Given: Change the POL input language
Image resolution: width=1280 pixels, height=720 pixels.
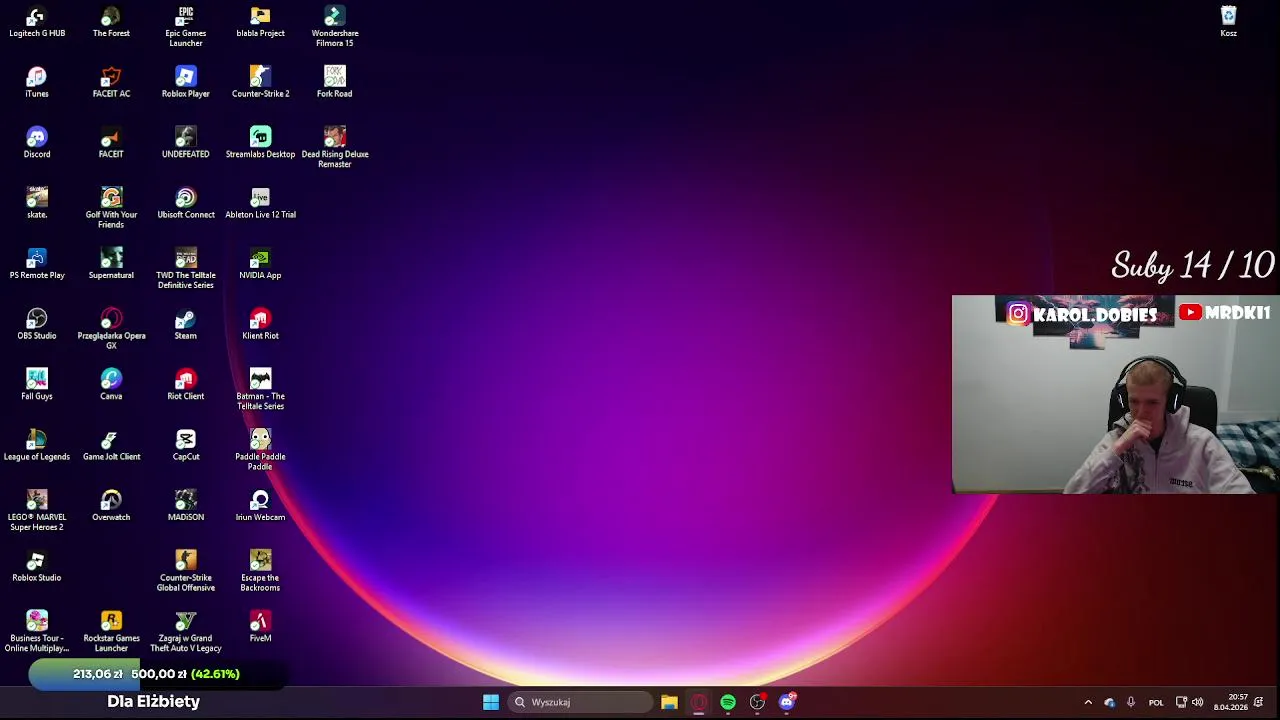Looking at the screenshot, I should 1156,702.
